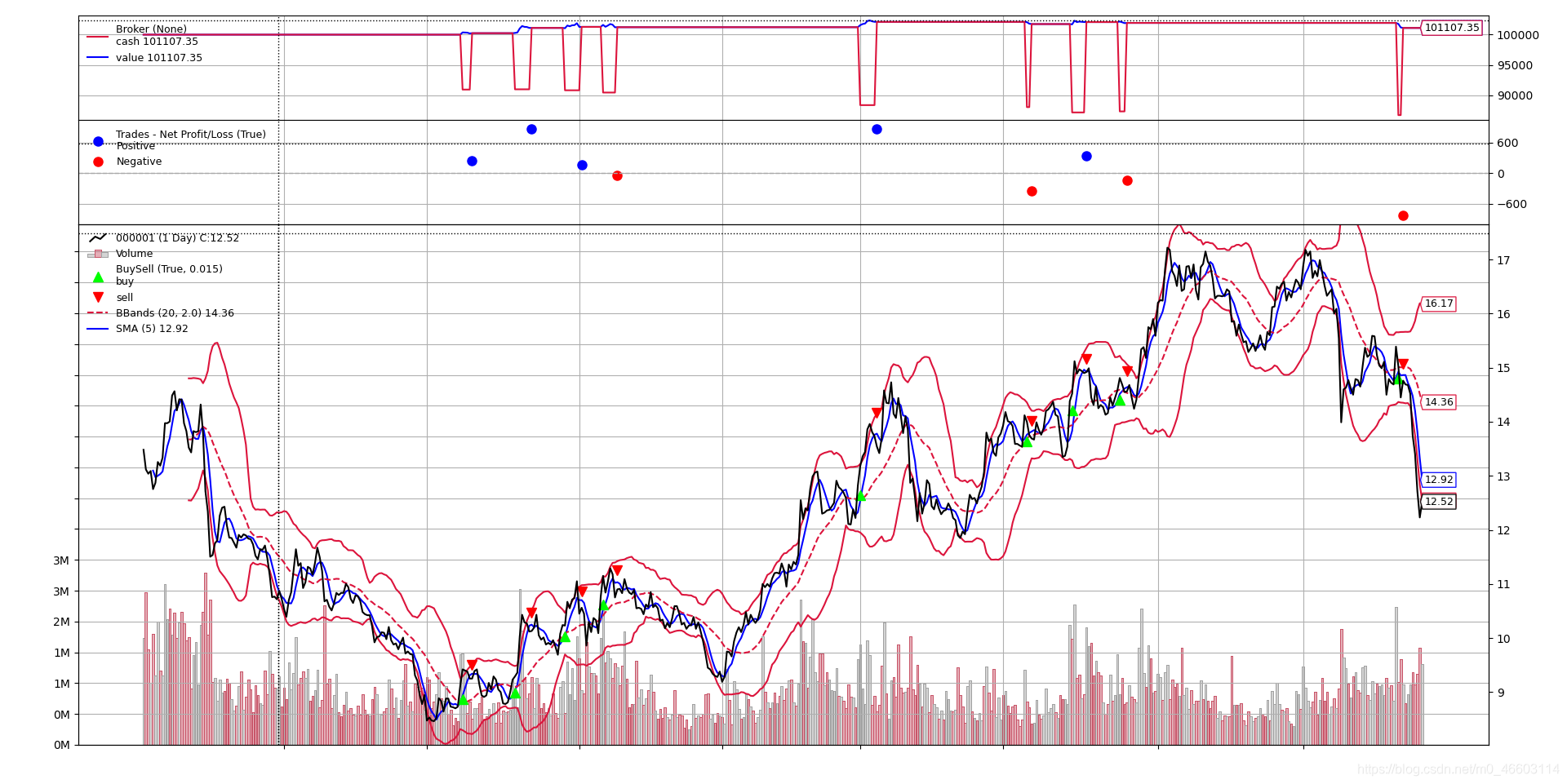Click the 'BuySell (True, 0.015)' legend label

(x=169, y=269)
